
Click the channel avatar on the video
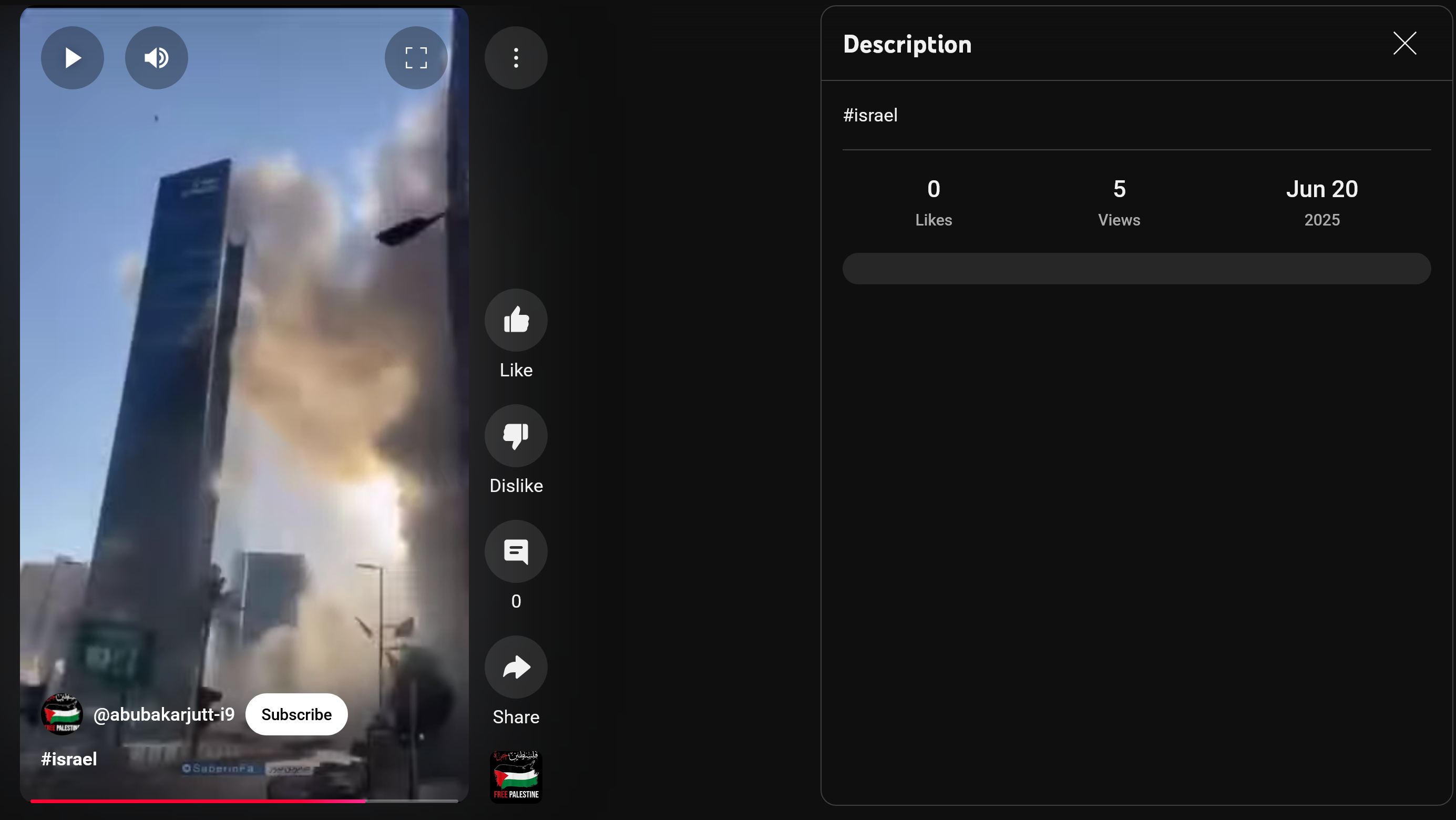(x=62, y=714)
